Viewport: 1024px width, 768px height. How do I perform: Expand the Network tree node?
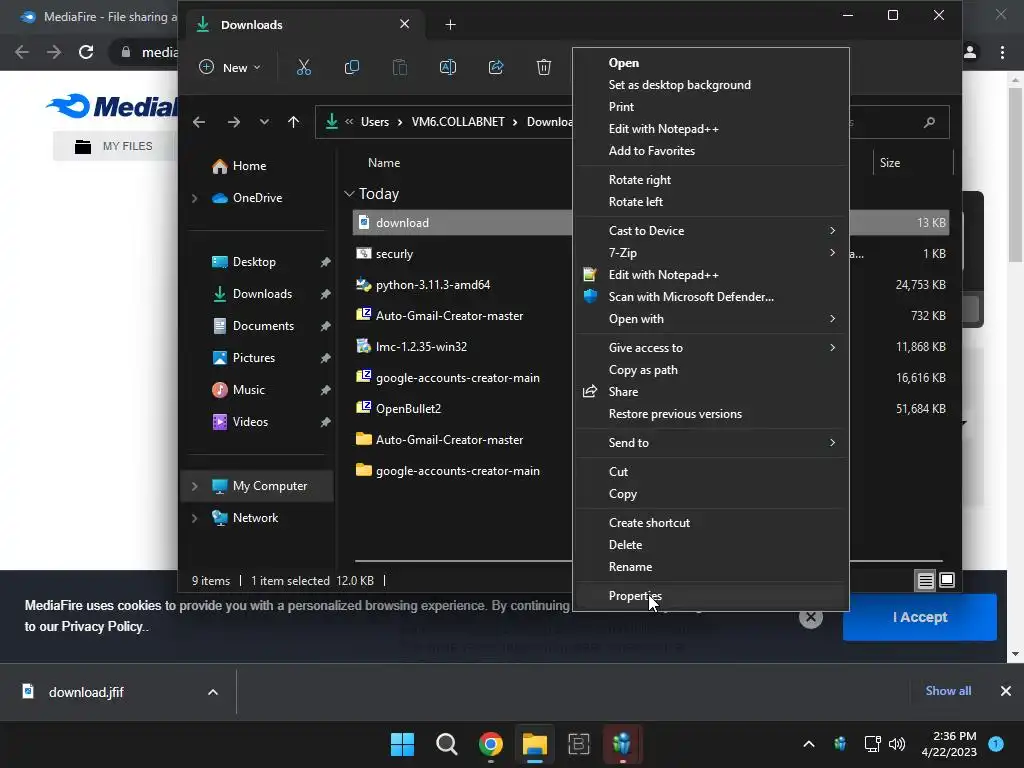pos(194,518)
